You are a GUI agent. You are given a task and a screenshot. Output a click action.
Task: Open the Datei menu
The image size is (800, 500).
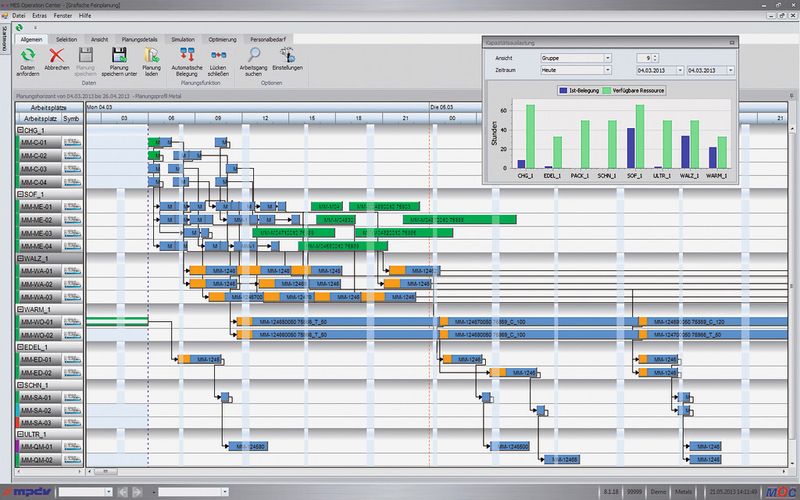(18, 16)
